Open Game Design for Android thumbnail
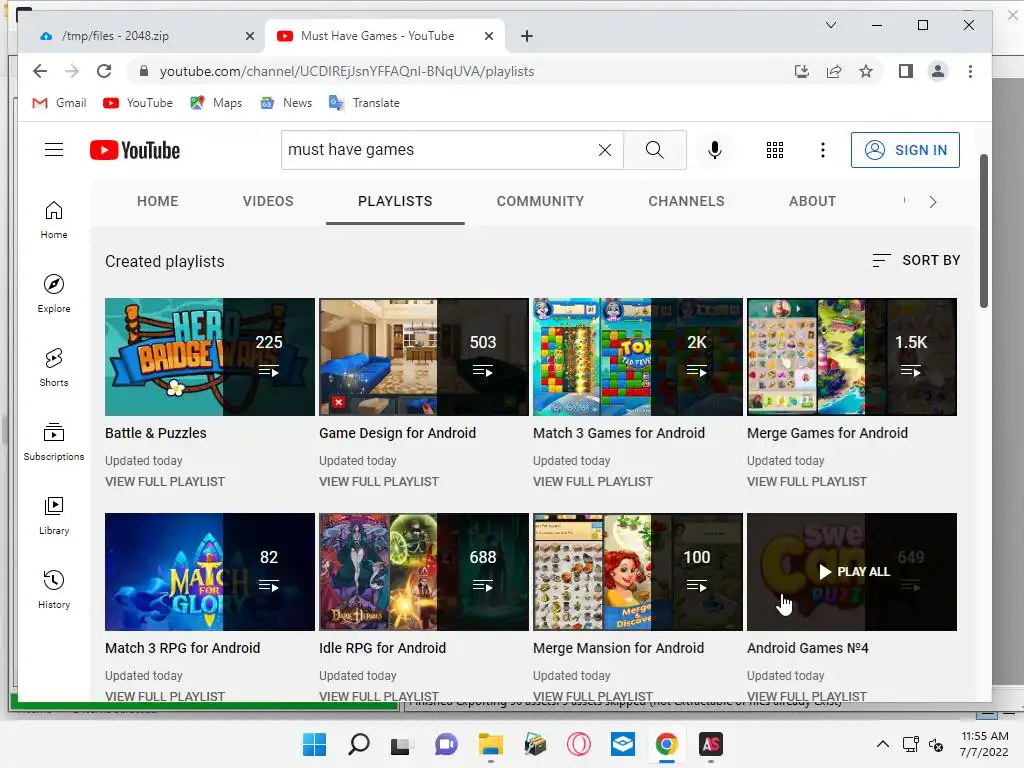The height and width of the screenshot is (768, 1024). point(424,357)
